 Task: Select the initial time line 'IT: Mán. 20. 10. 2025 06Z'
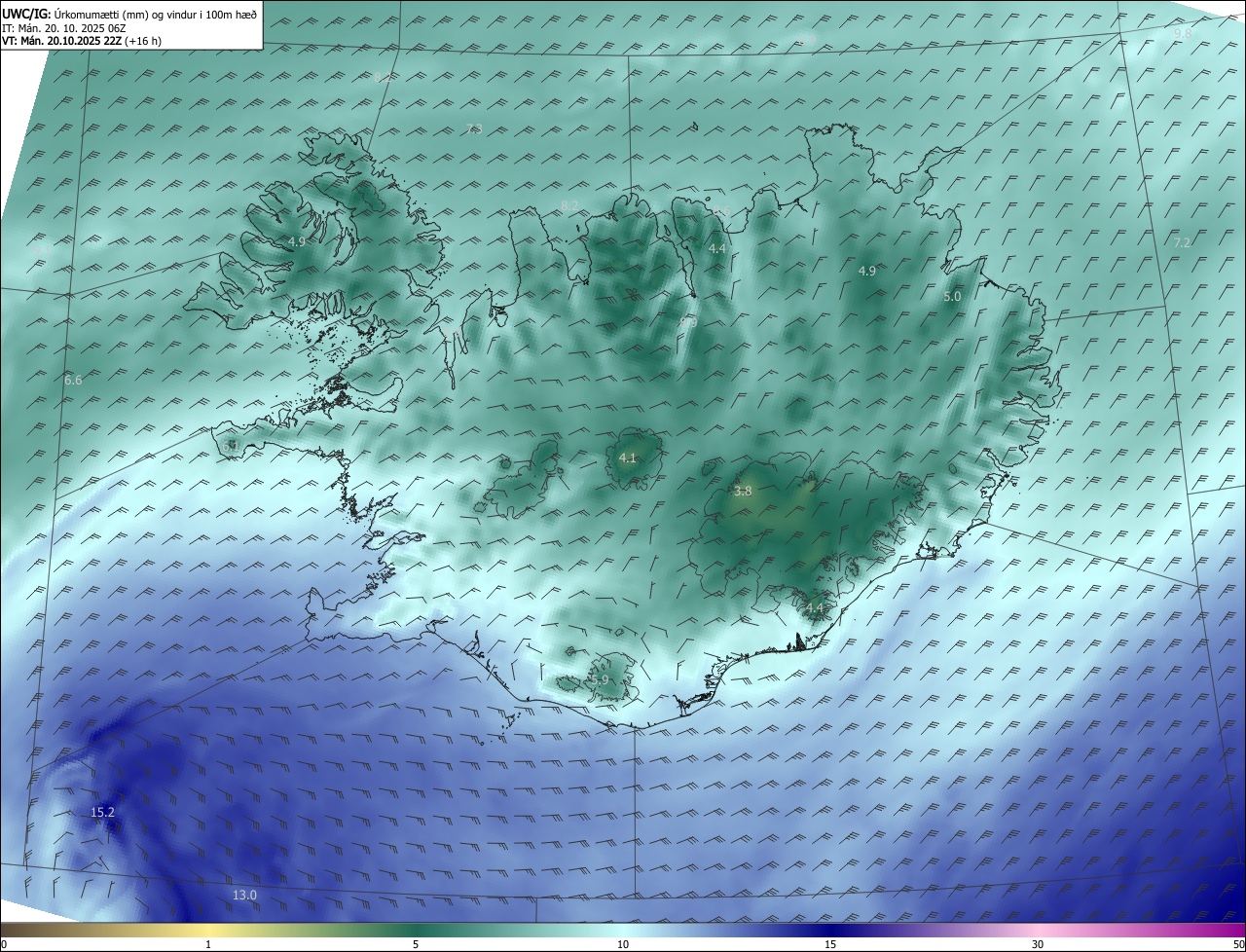pyautogui.click(x=63, y=28)
